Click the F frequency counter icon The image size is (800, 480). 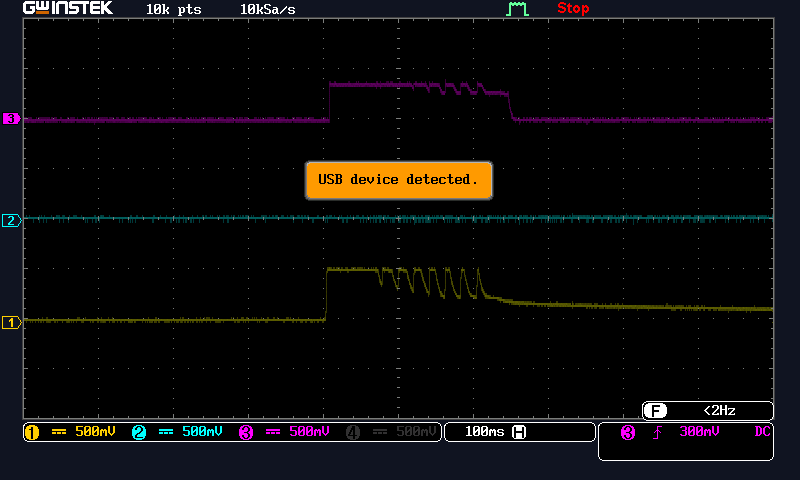(655, 410)
